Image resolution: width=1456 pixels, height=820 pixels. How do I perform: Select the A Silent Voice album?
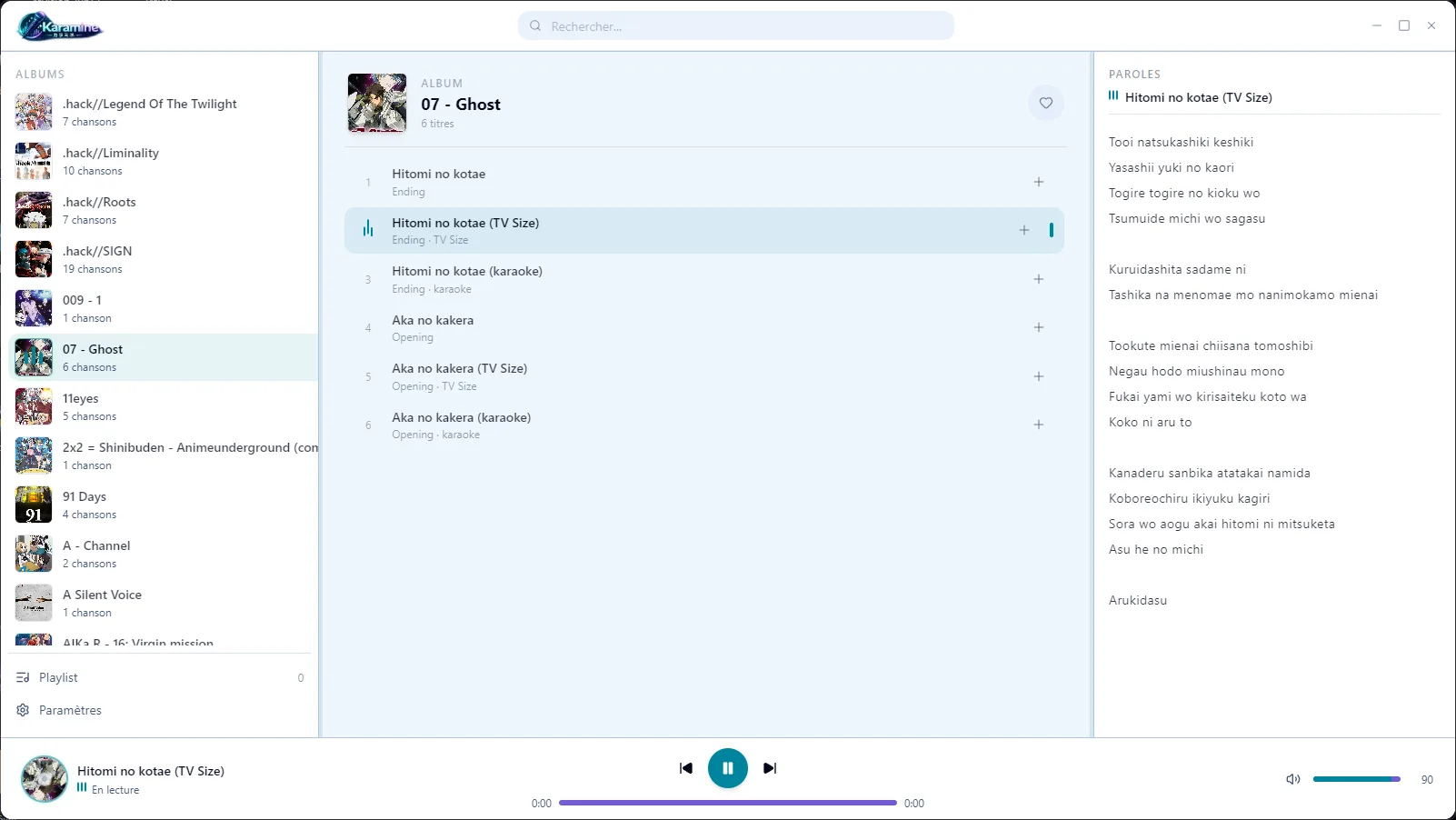[x=164, y=603]
